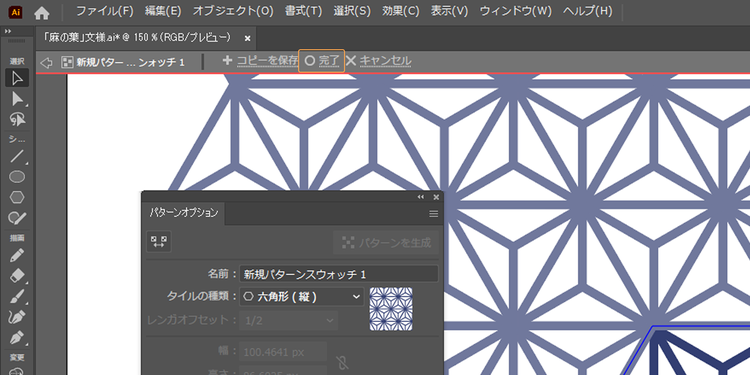This screenshot has height=375, width=750.
Task: Open the 表示(V) menu
Action: 449,11
